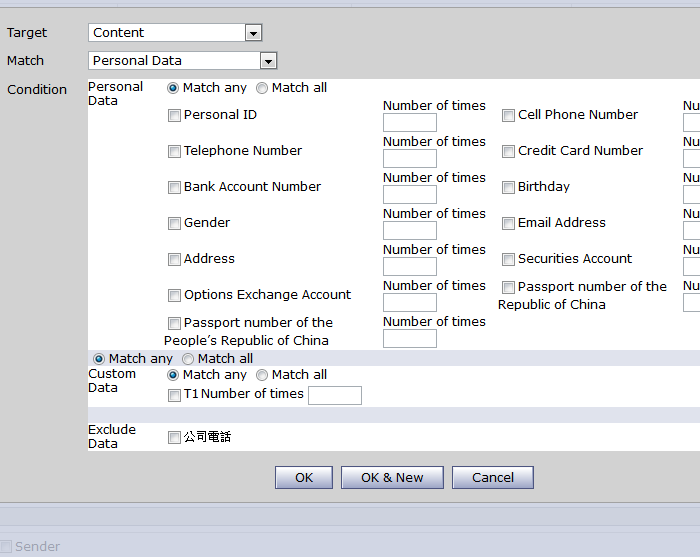Enable the Personal ID checkbox

pyautogui.click(x=175, y=115)
